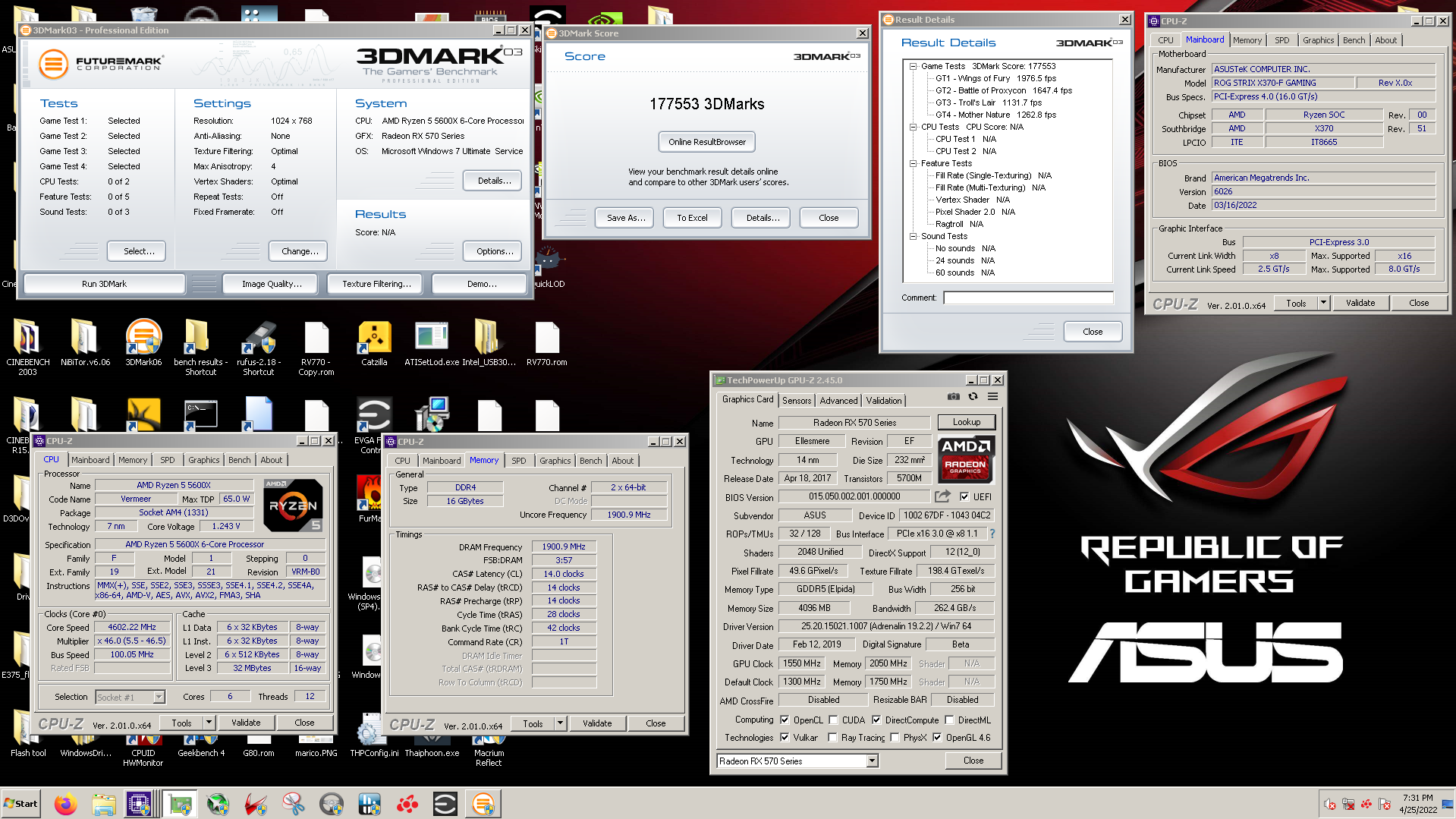
Task: Click the Bus Interface question mark icon
Action: [x=992, y=534]
